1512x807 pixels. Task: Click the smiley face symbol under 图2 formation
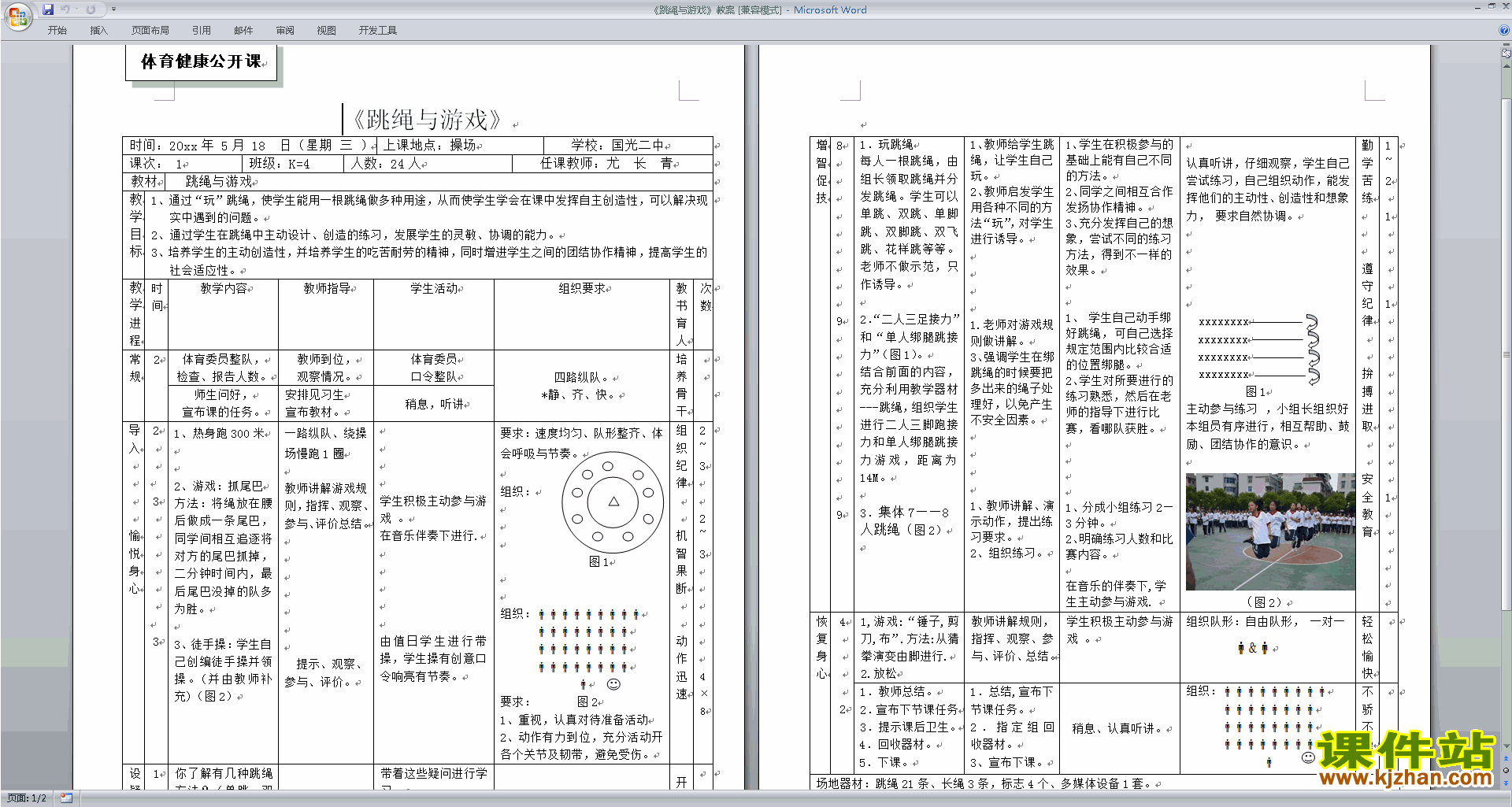coord(613,684)
